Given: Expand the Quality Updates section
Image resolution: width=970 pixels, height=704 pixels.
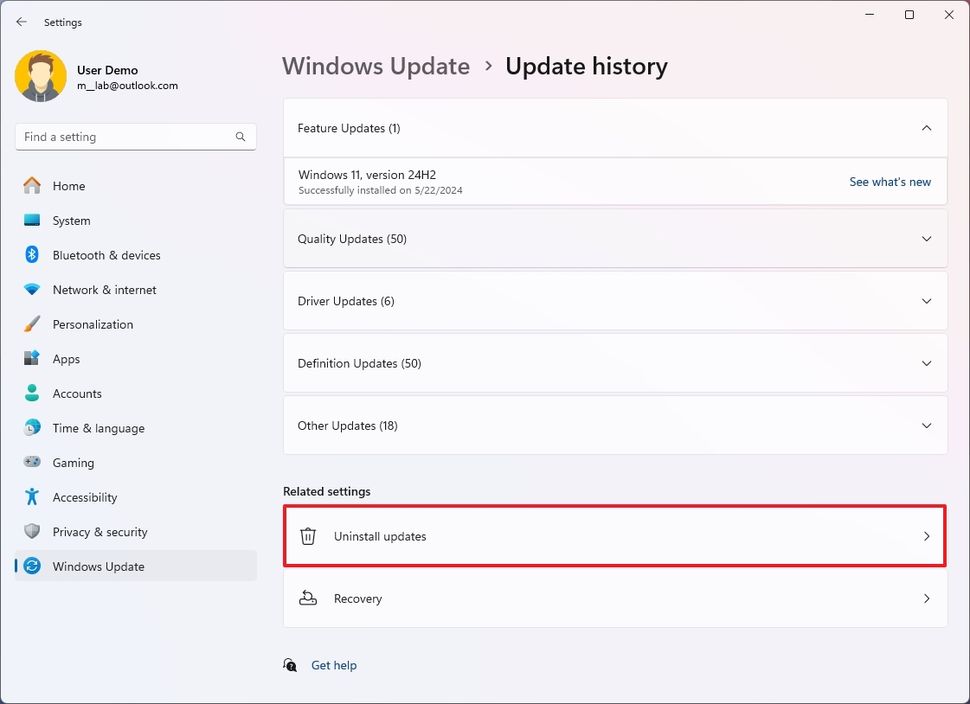Looking at the screenshot, I should (x=925, y=238).
